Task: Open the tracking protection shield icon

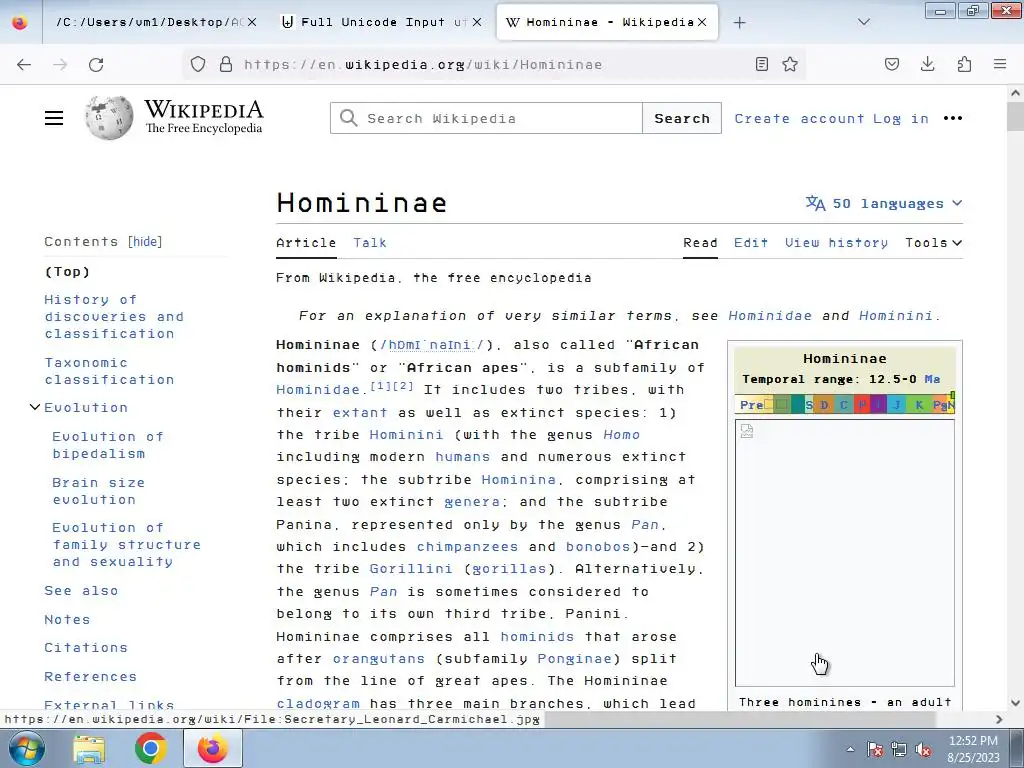Action: (x=198, y=64)
